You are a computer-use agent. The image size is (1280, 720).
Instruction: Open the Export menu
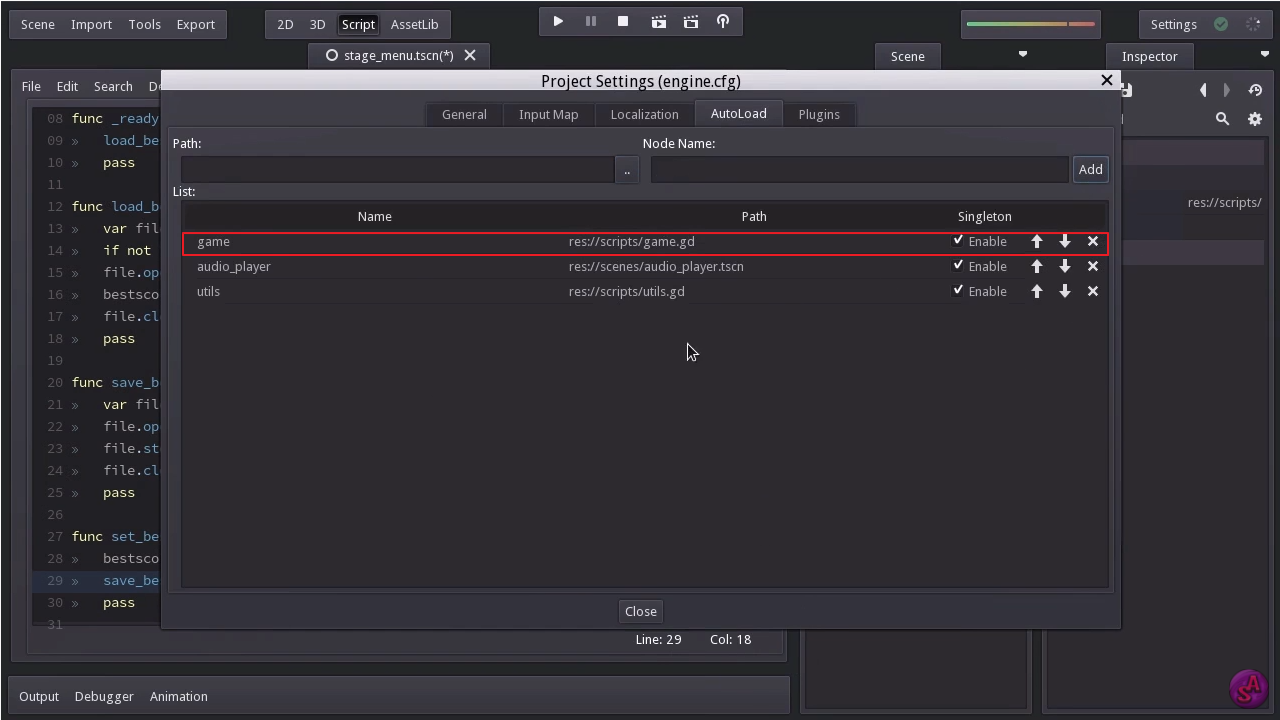pyautogui.click(x=196, y=24)
